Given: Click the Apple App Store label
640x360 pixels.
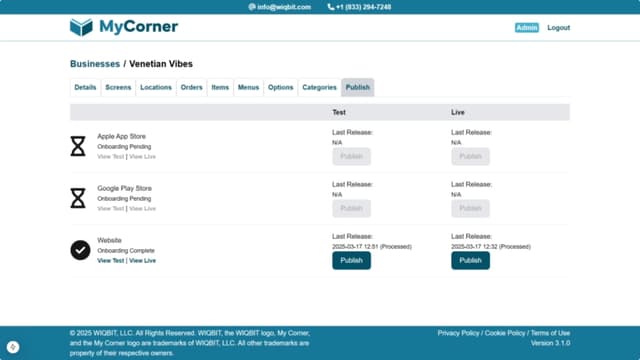Looking at the screenshot, I should (x=121, y=136).
